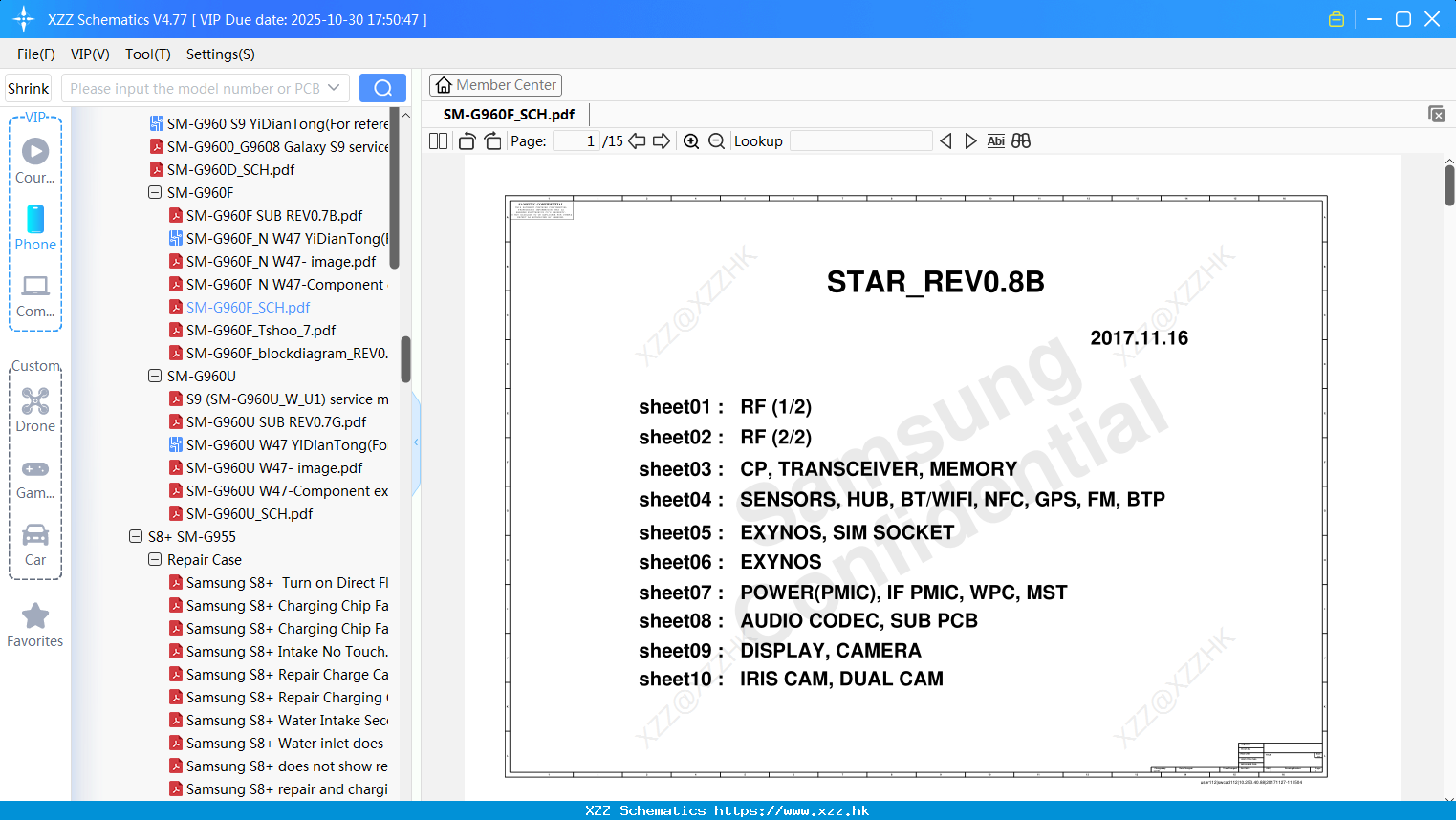This screenshot has width=1456, height=820.
Task: Click the file tree scrollbar thumb
Action: pyautogui.click(x=405, y=359)
